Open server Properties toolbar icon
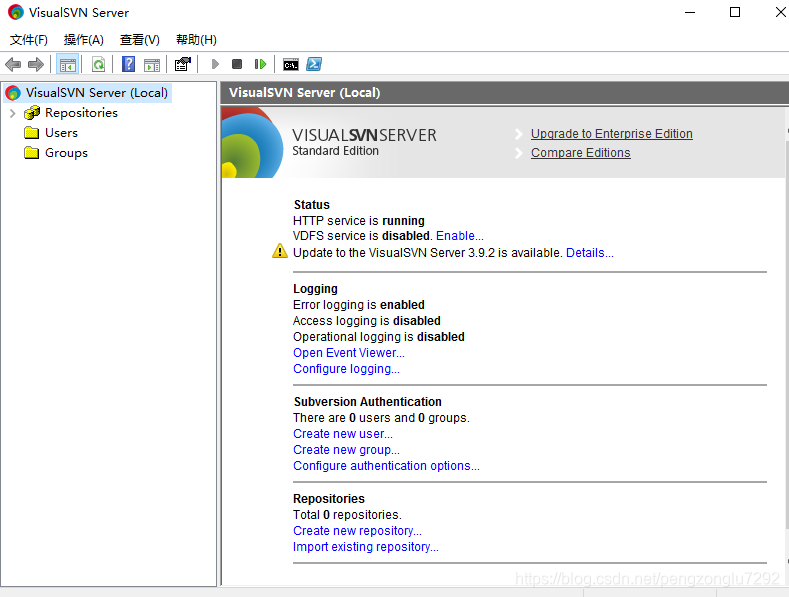 click(x=183, y=64)
